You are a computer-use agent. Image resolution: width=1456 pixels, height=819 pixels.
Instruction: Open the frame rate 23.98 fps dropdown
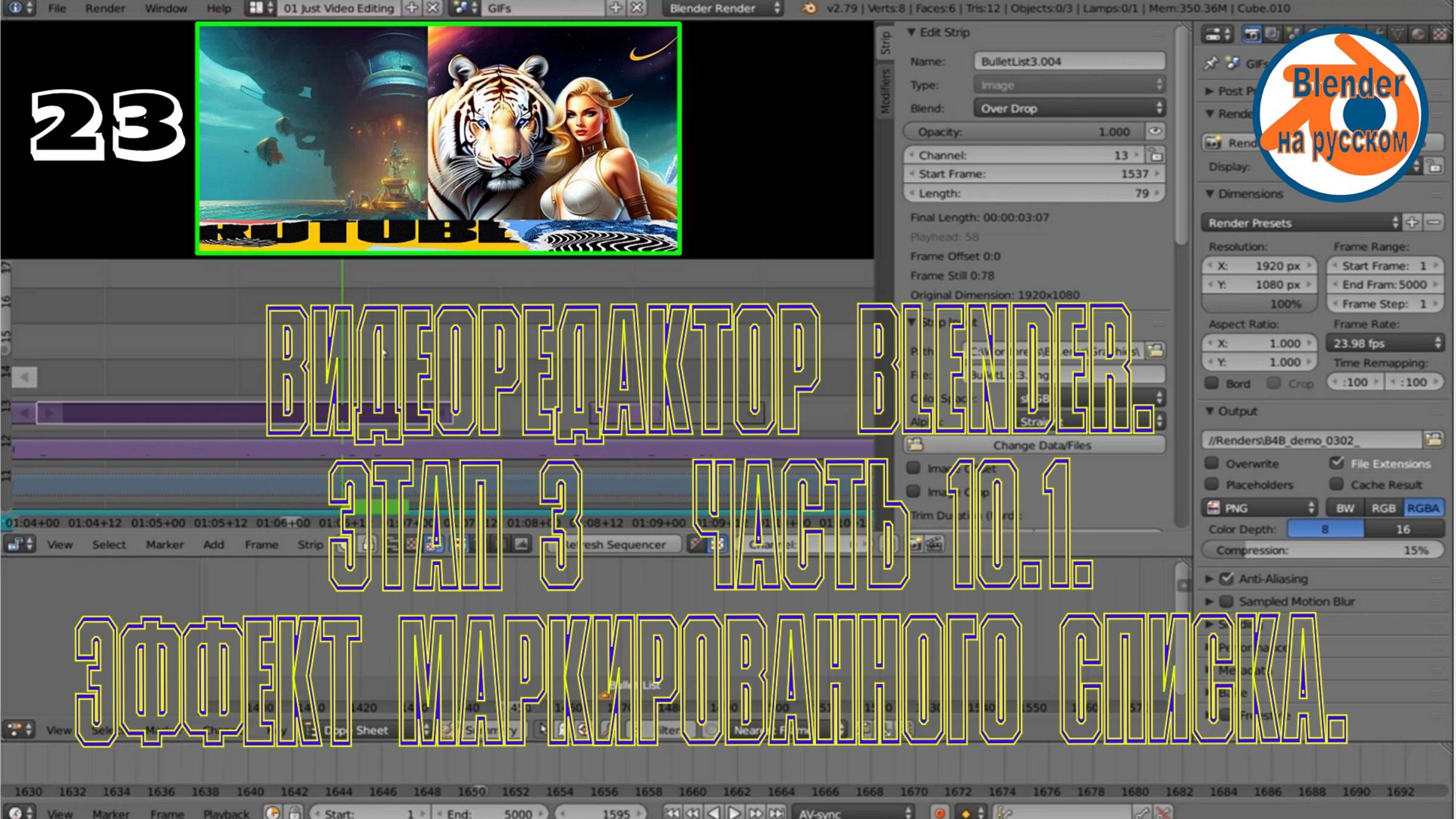coord(1386,343)
